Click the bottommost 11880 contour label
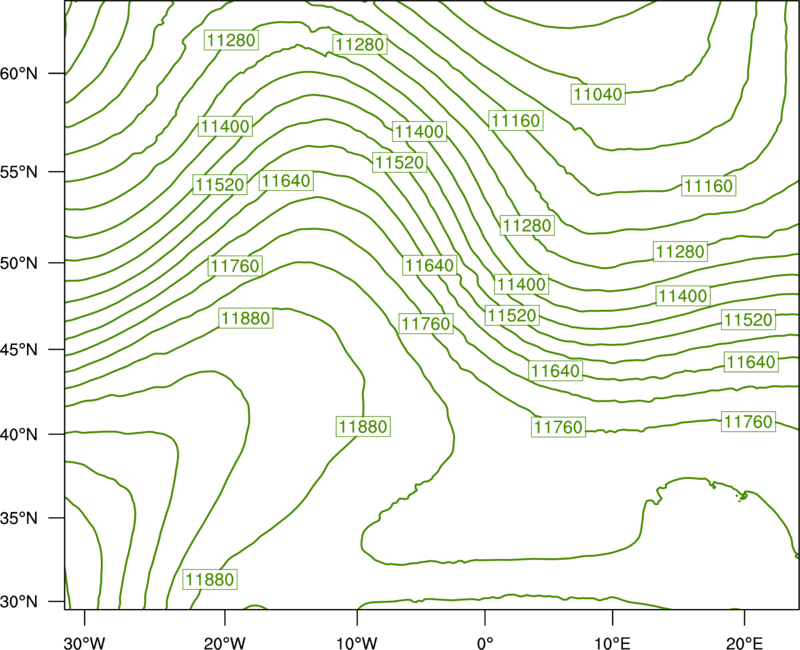This screenshot has width=800, height=650. (x=210, y=580)
